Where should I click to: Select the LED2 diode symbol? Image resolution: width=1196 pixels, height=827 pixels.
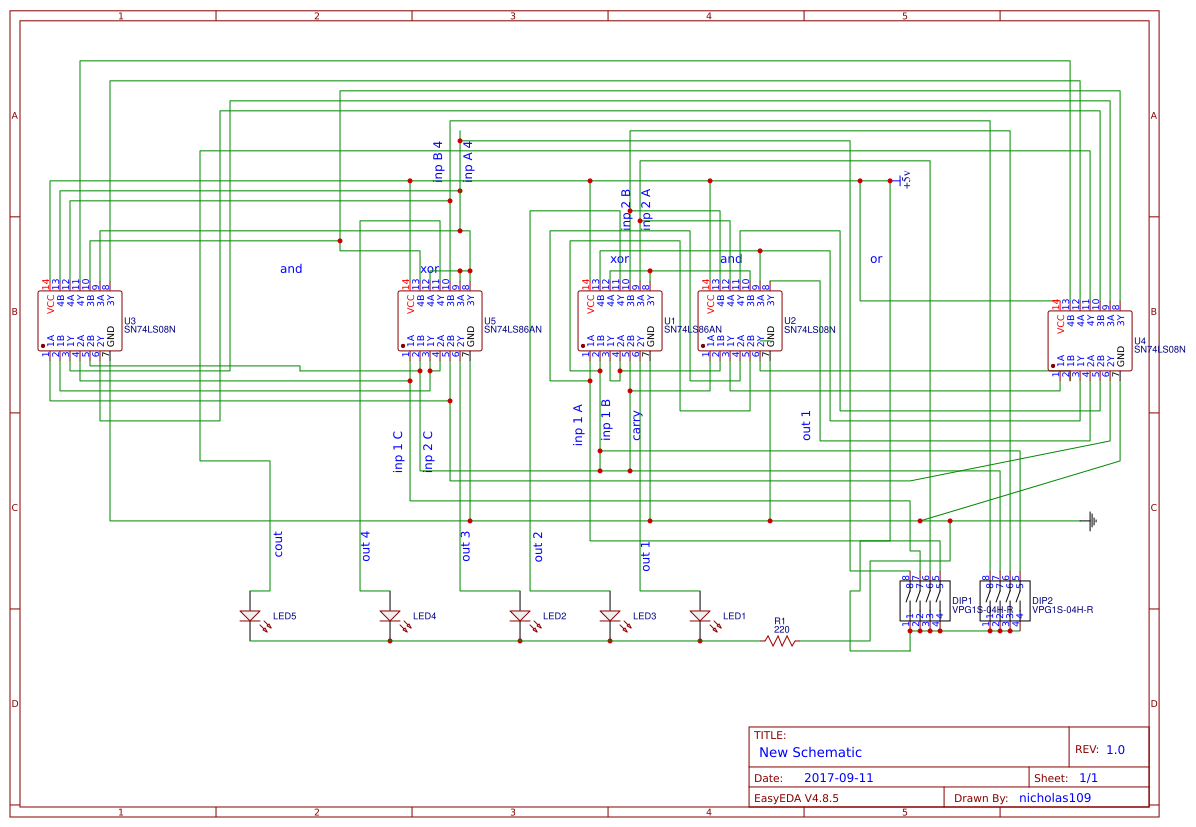pyautogui.click(x=518, y=616)
